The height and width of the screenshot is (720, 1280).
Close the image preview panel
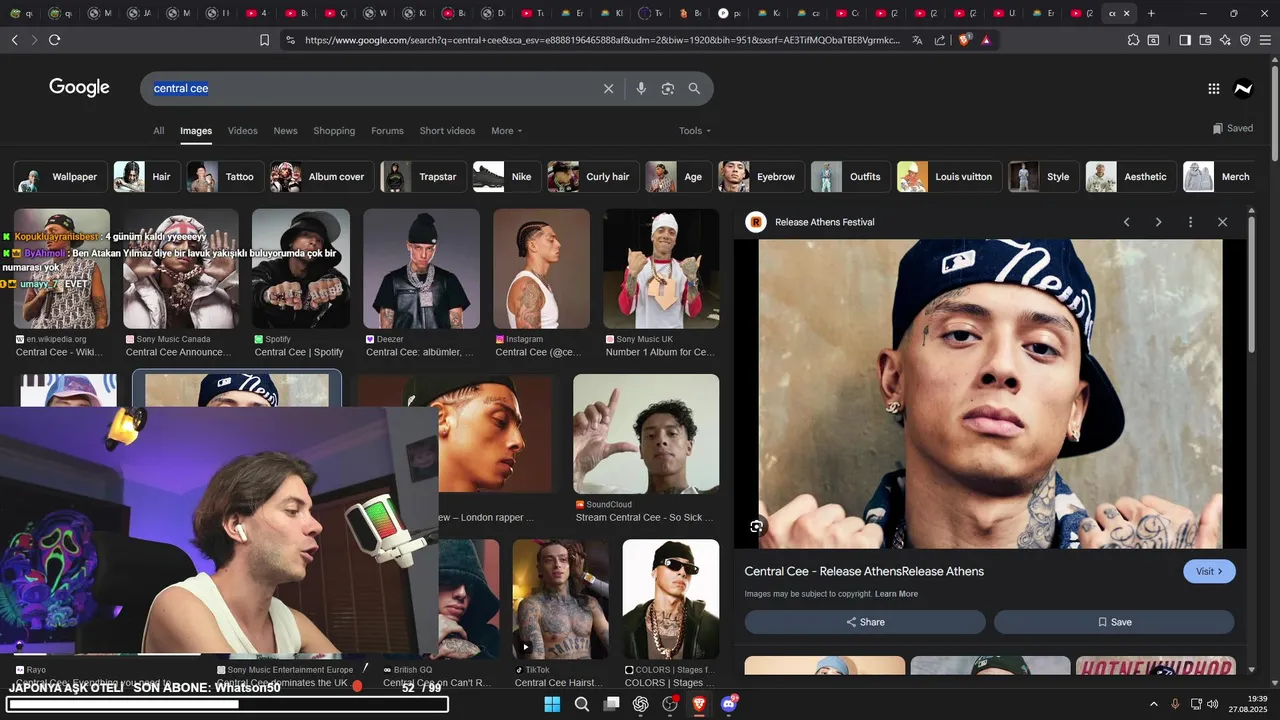1222,222
